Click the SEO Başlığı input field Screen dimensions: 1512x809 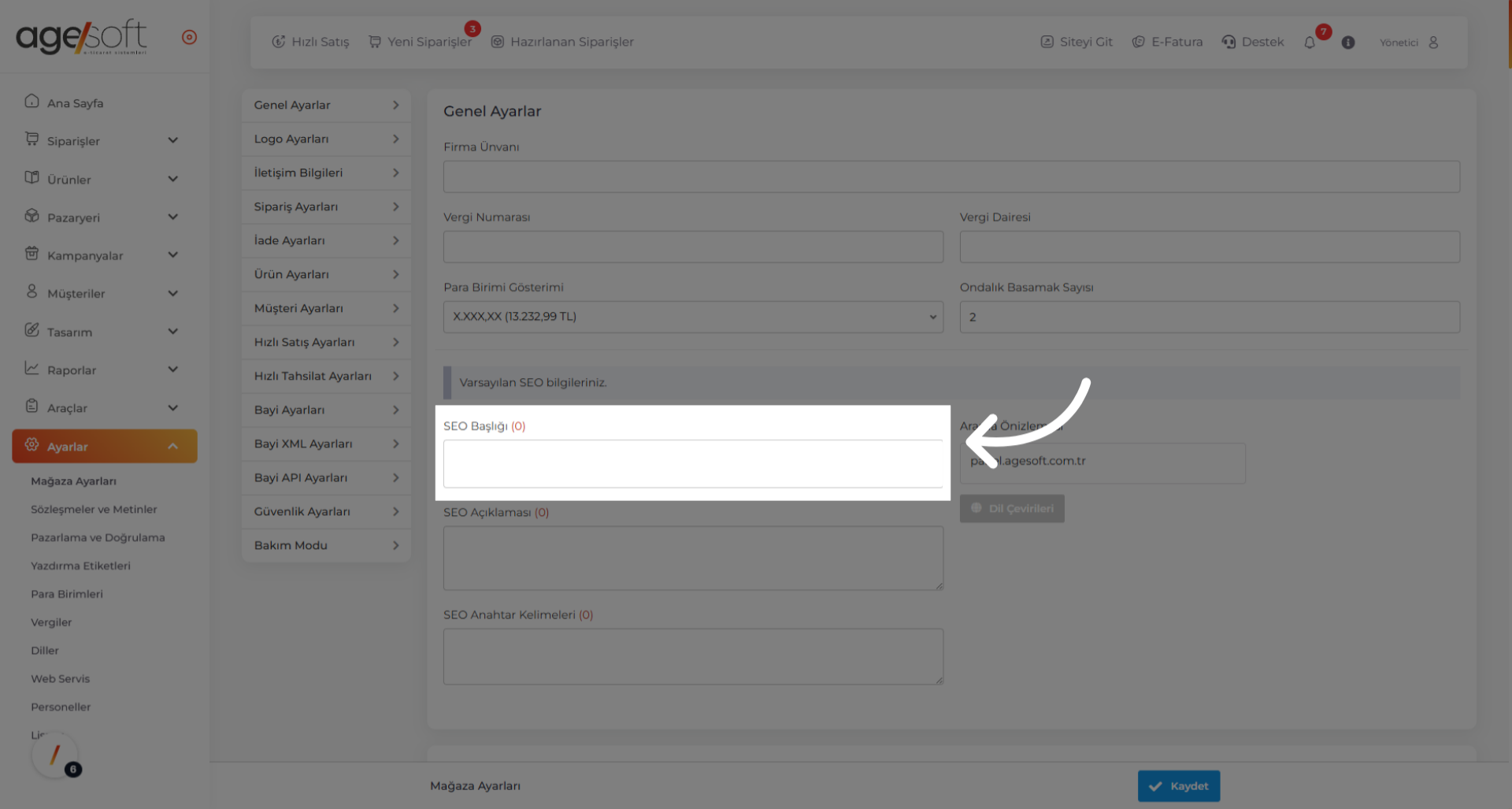tap(693, 464)
